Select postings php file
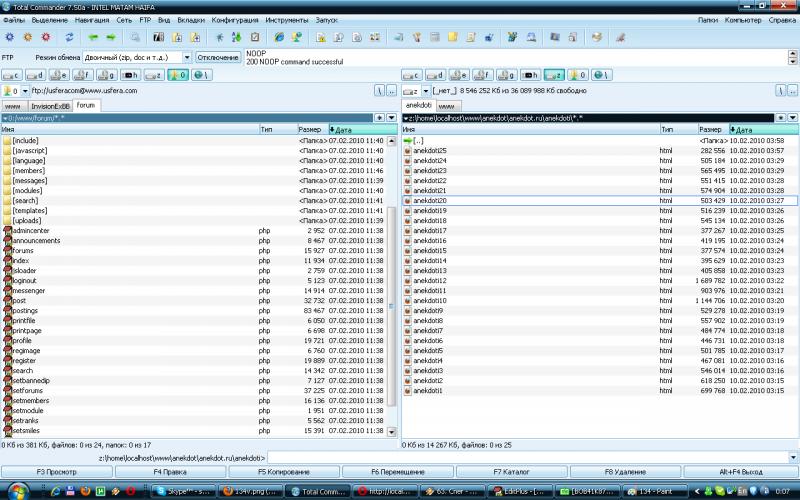Image resolution: width=800 pixels, height=500 pixels. (194, 311)
